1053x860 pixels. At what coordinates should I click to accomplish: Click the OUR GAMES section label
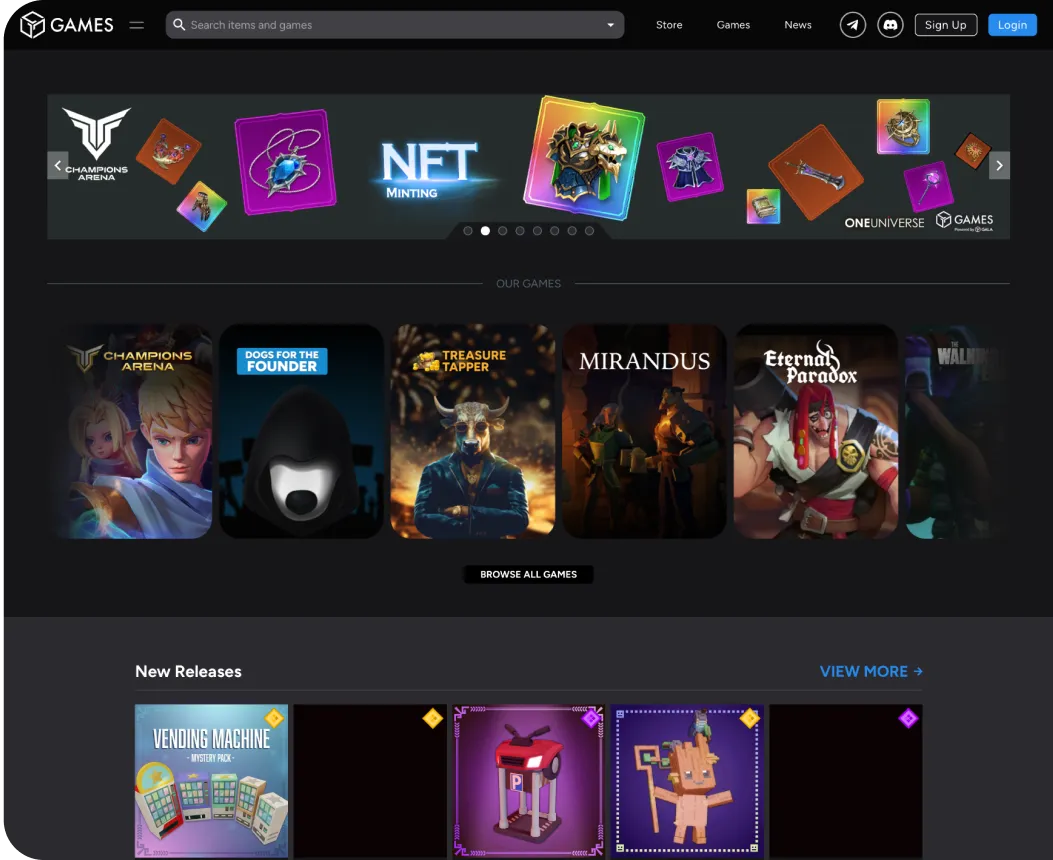pyautogui.click(x=529, y=283)
